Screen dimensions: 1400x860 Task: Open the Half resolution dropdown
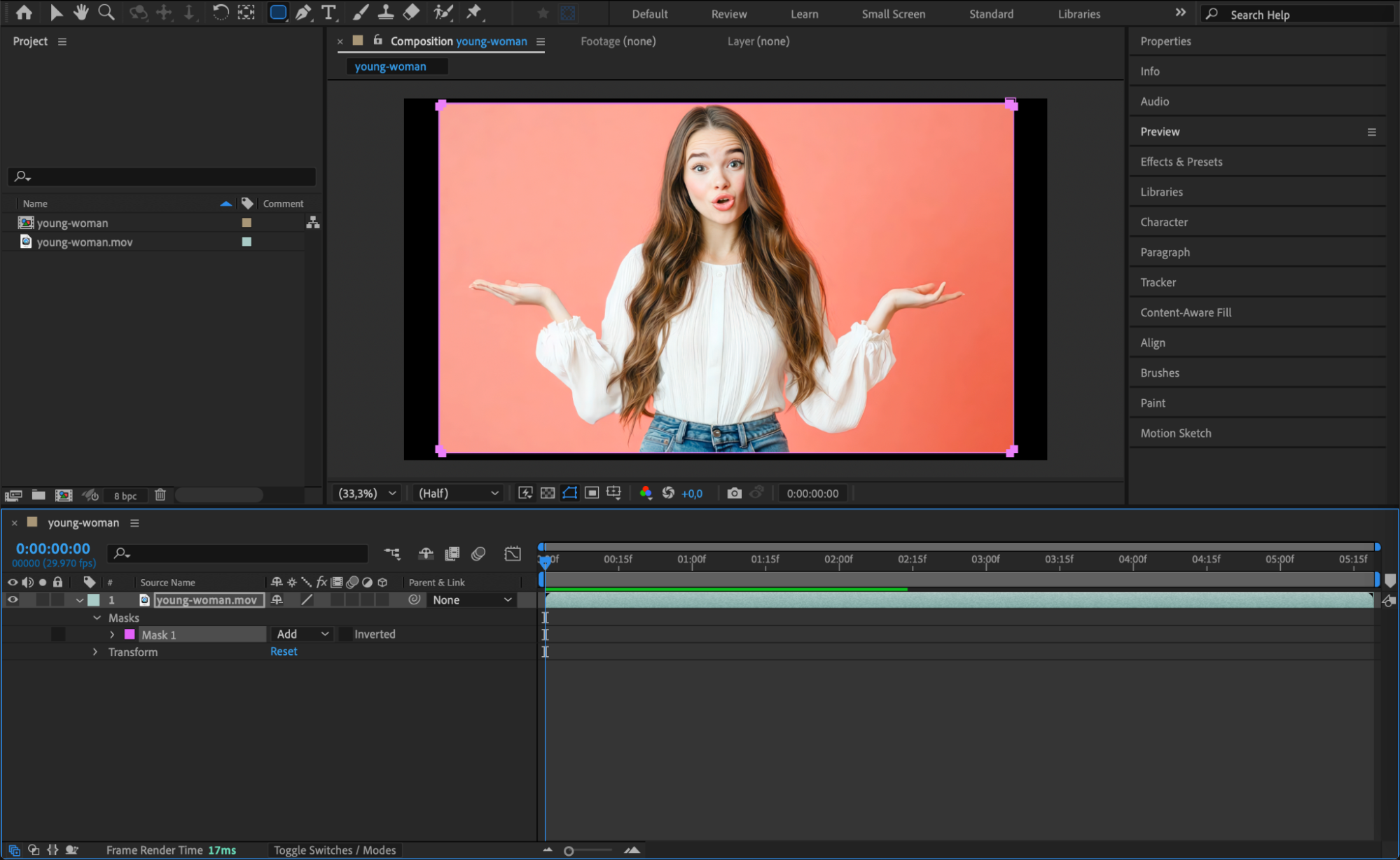coord(459,493)
